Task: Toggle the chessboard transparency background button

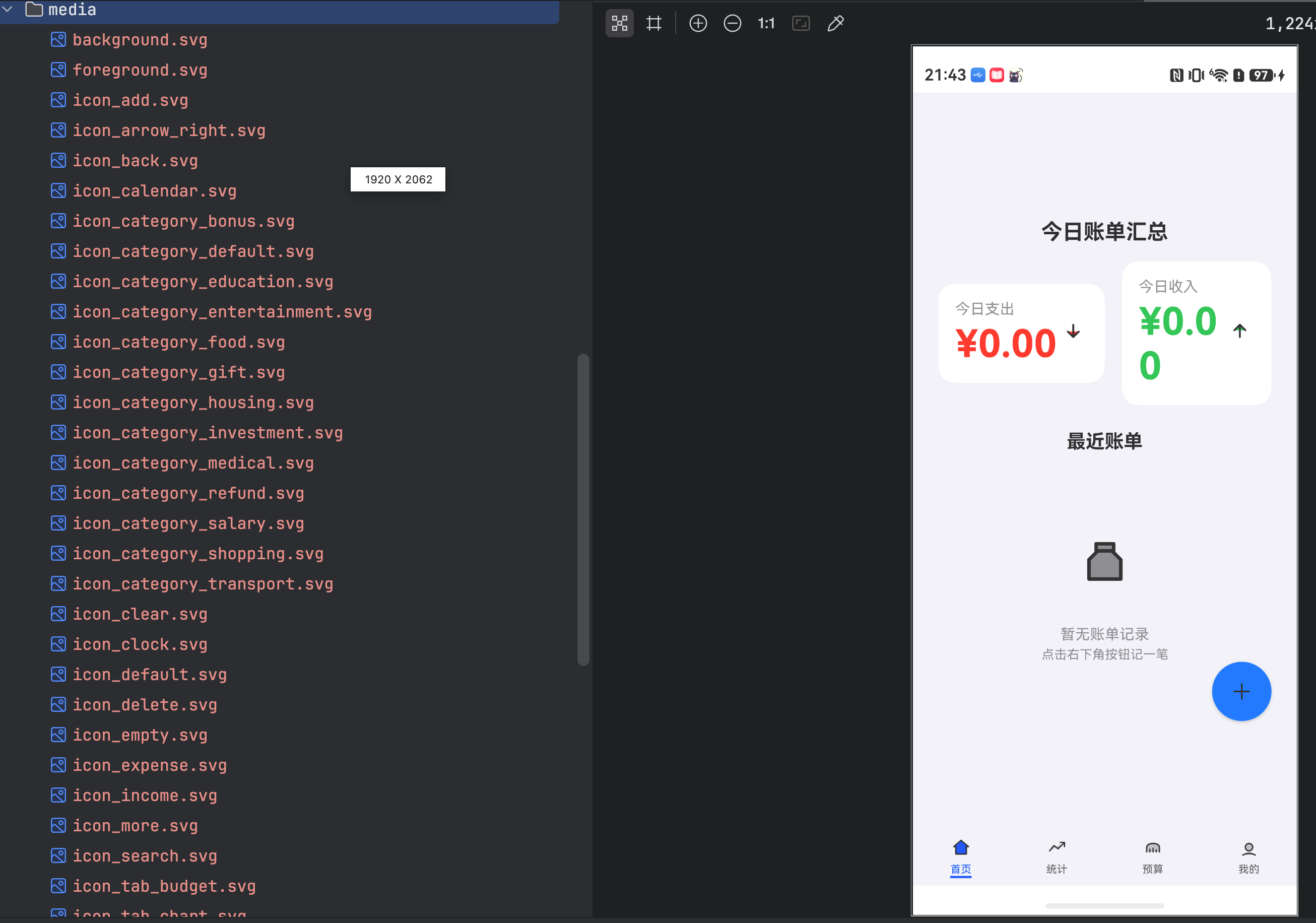Action: (620, 24)
